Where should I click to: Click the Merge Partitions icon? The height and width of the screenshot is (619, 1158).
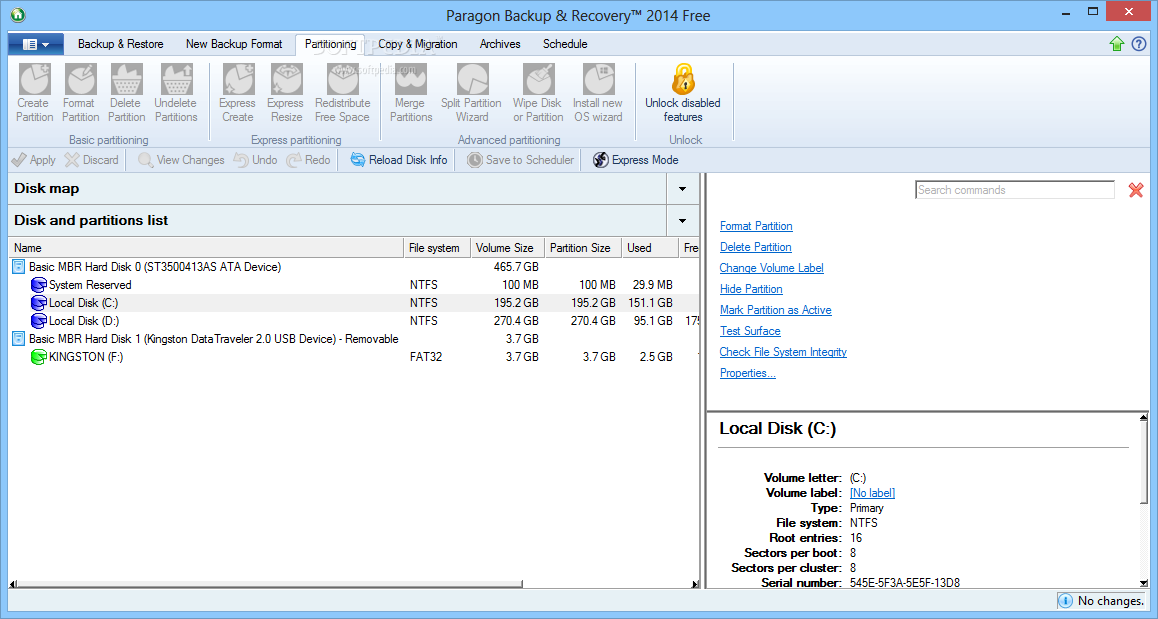click(x=411, y=80)
